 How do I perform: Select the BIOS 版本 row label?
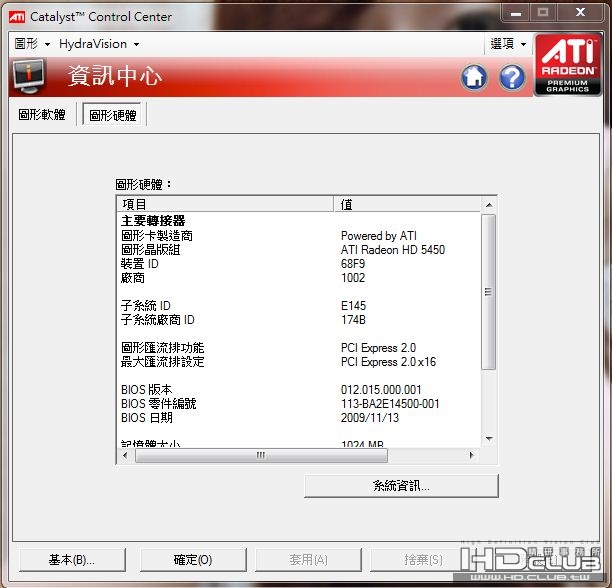147,389
